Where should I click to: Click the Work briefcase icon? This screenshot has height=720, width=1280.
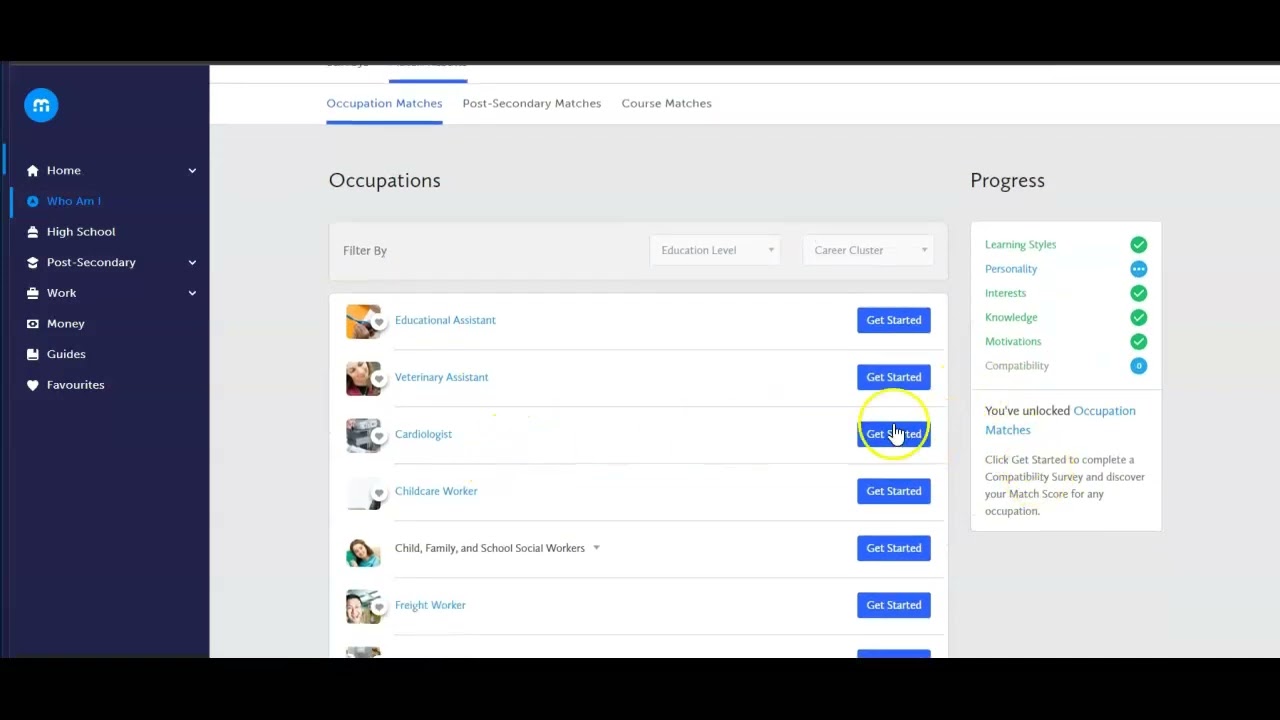32,293
